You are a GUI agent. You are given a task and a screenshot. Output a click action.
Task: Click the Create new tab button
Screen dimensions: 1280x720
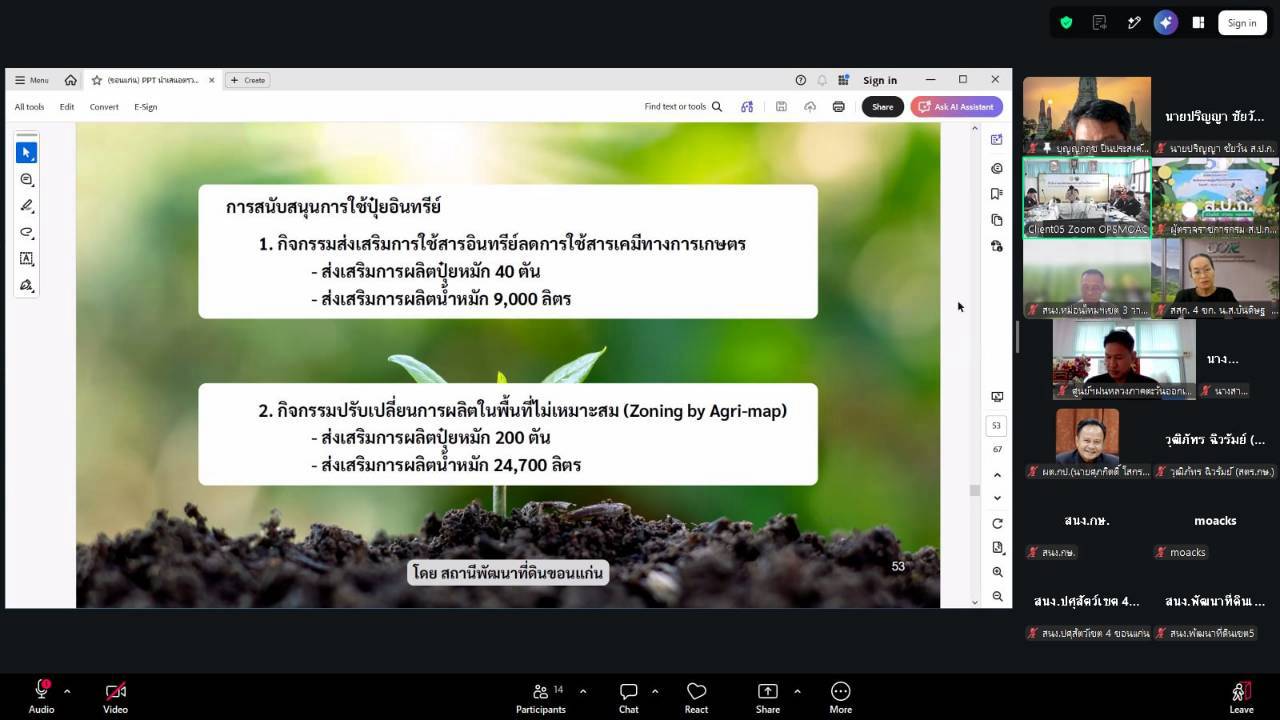(248, 80)
